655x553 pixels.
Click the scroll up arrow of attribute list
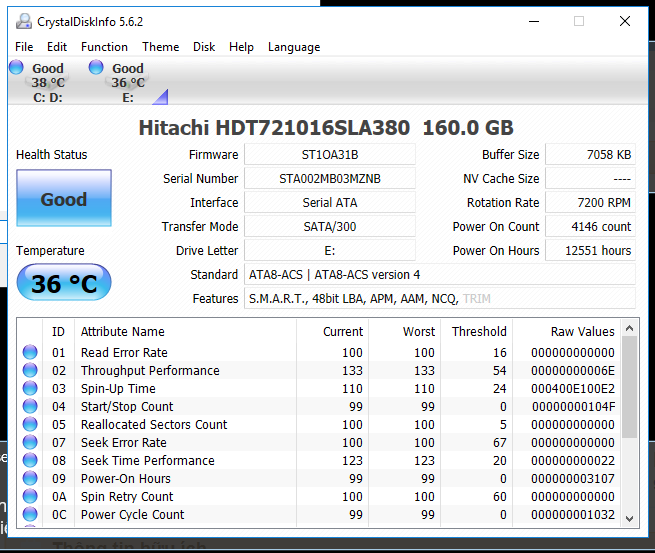[630, 328]
